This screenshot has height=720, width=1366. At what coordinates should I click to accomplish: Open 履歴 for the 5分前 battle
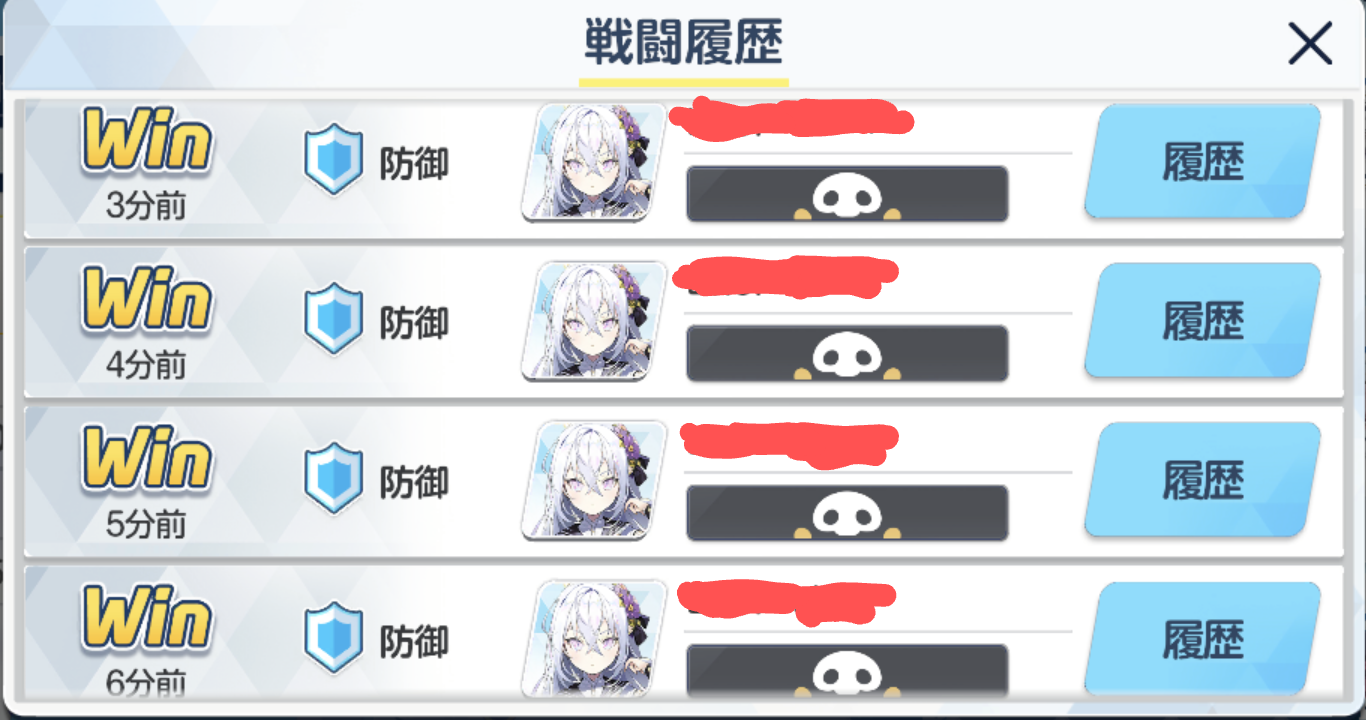(x=1203, y=481)
